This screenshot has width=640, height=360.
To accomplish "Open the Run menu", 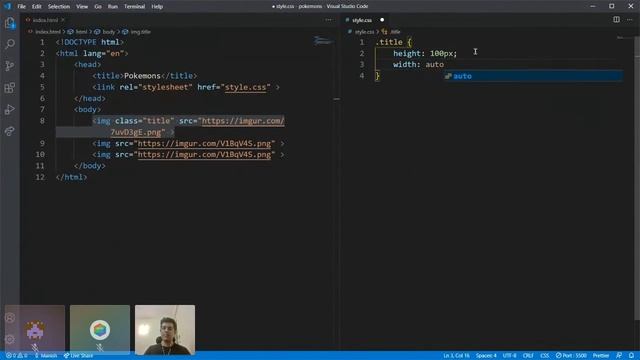I will [113, 7].
